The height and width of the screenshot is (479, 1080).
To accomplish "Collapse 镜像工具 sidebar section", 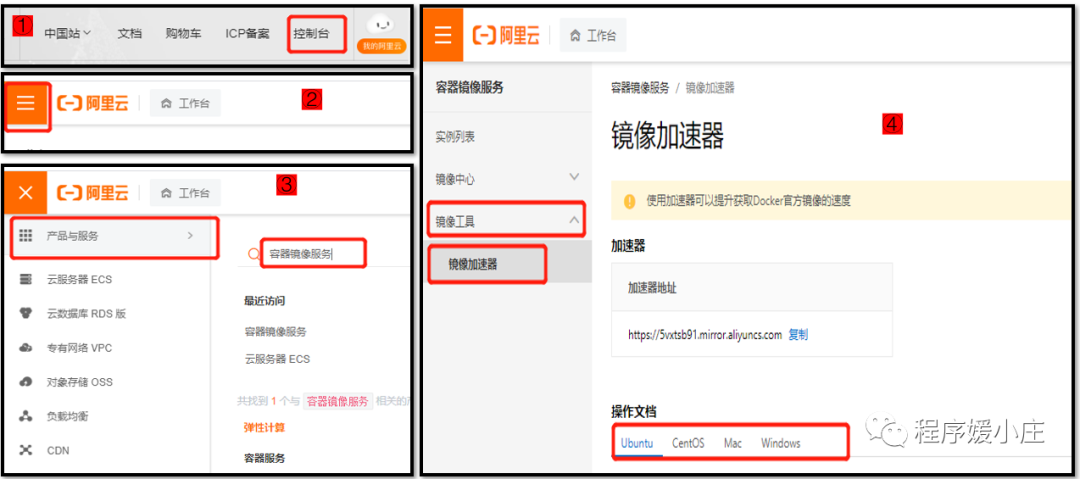I will [507, 221].
